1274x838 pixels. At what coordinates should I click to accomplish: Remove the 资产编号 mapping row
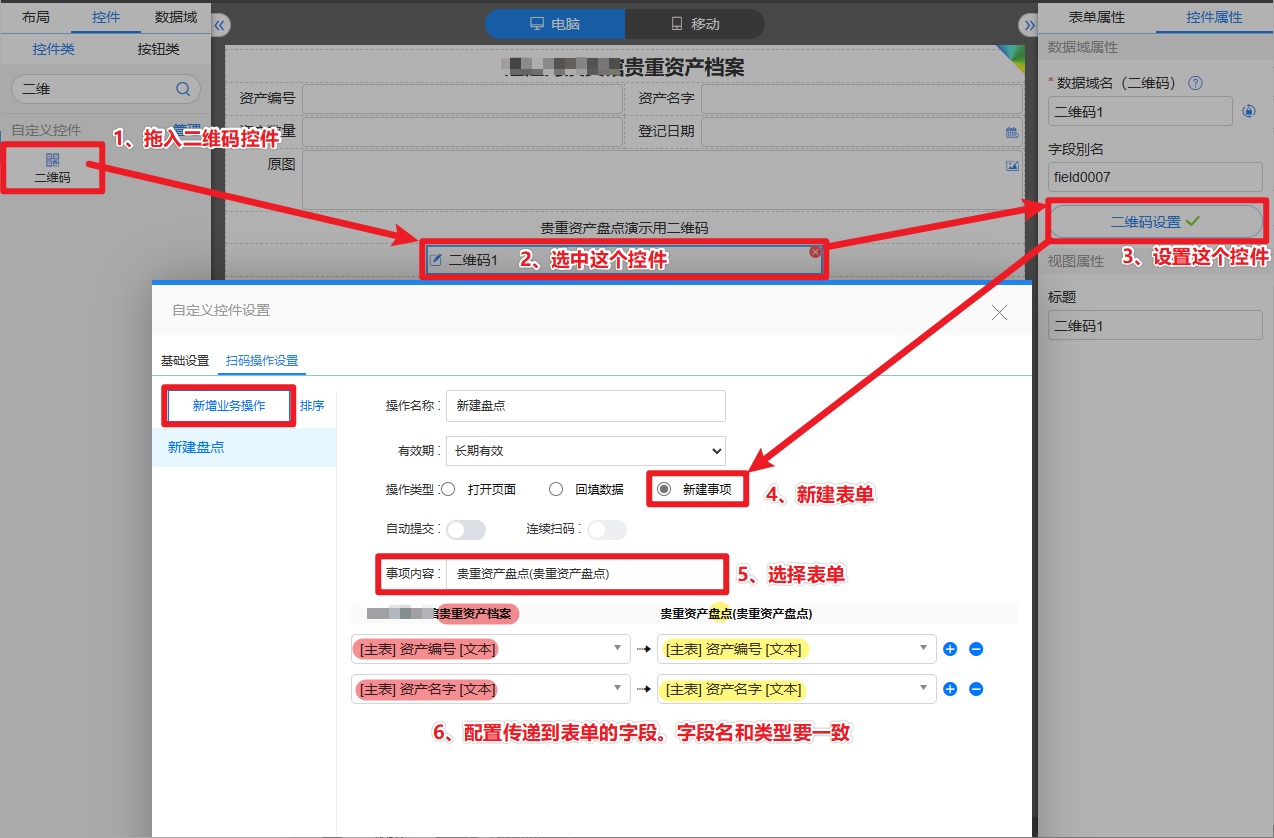click(976, 649)
